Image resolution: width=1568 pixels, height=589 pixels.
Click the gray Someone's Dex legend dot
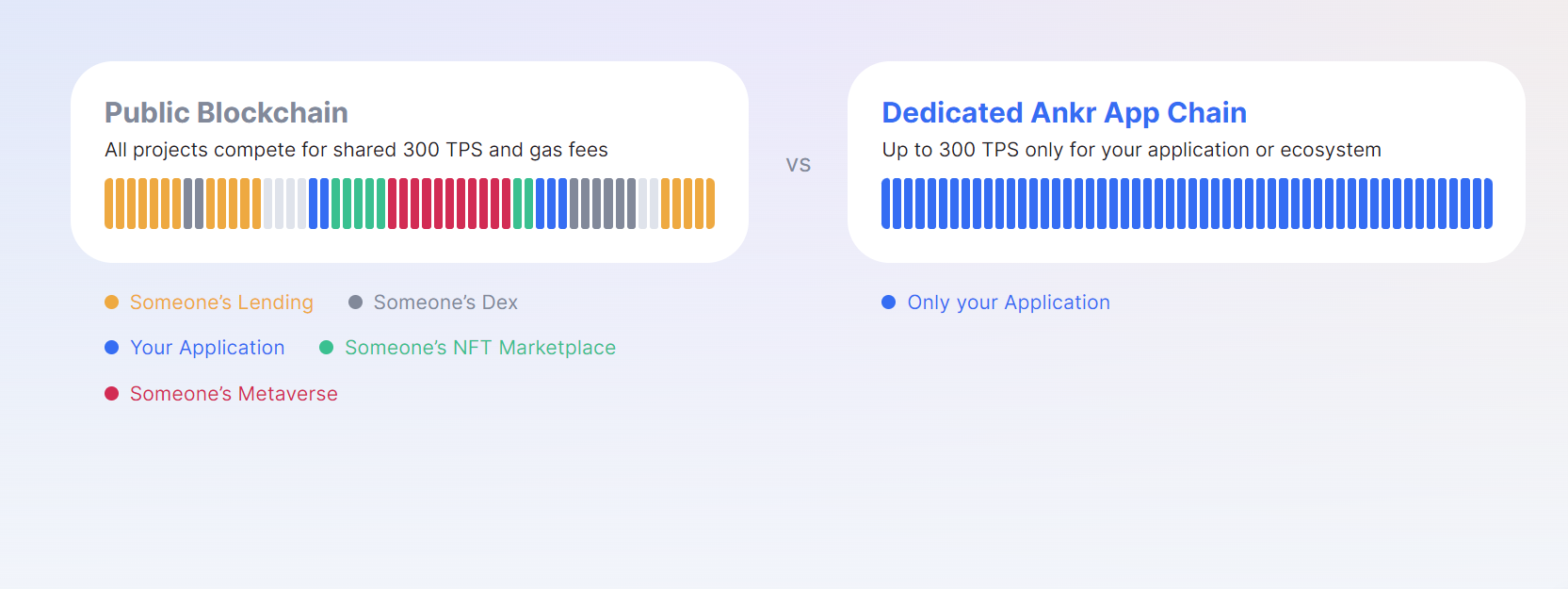(355, 303)
